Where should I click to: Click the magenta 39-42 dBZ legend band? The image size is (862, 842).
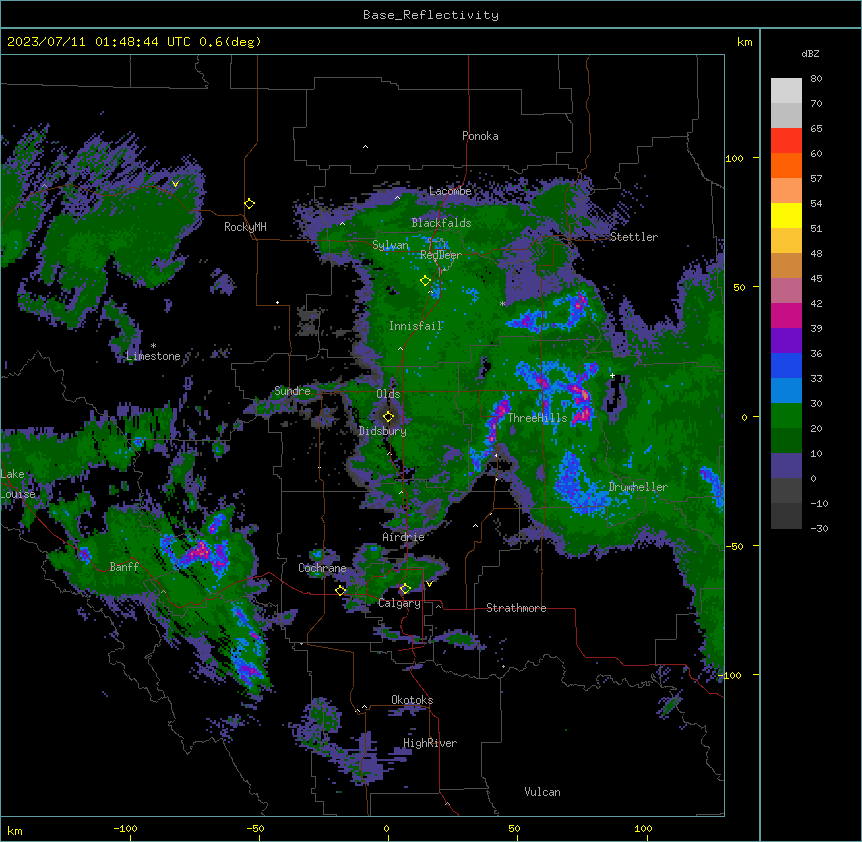(x=786, y=315)
